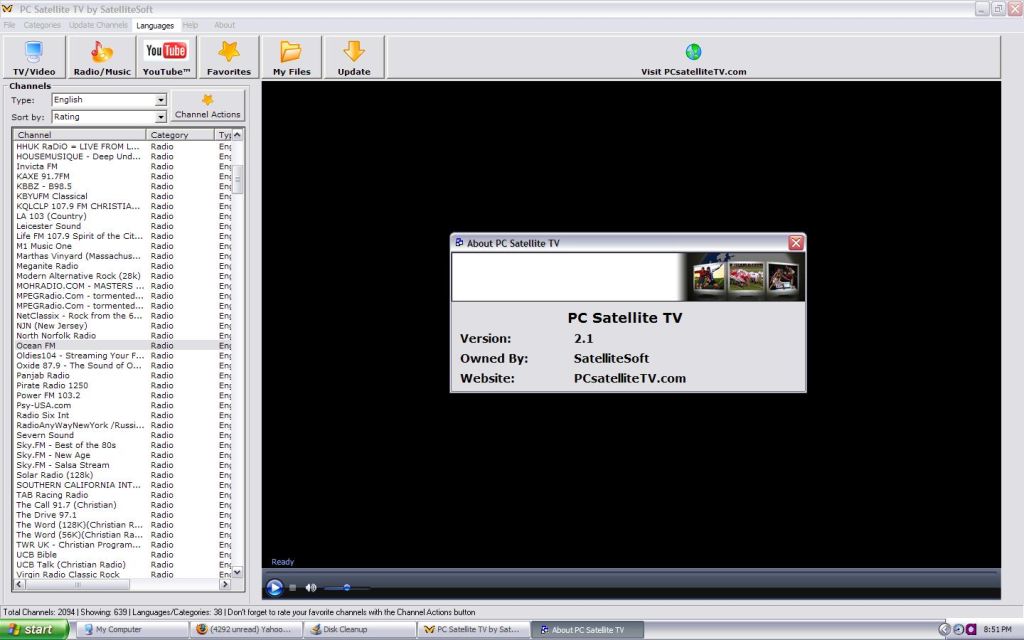Sort list by the Category column header
Viewport: 1024px width, 640px height.
click(180, 135)
